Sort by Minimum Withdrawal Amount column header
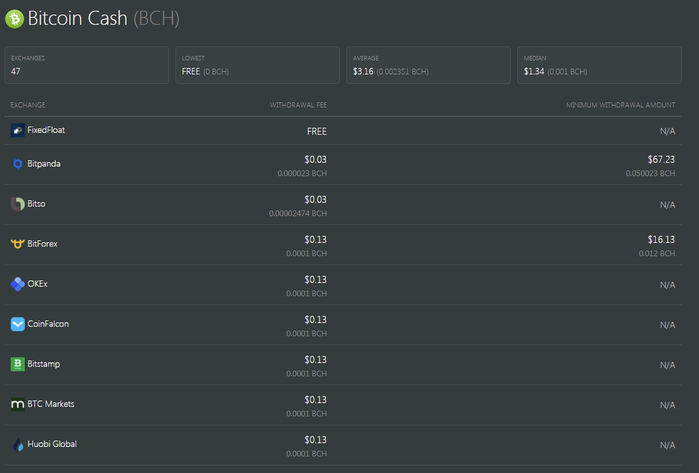Image resolution: width=699 pixels, height=473 pixels. tap(621, 105)
